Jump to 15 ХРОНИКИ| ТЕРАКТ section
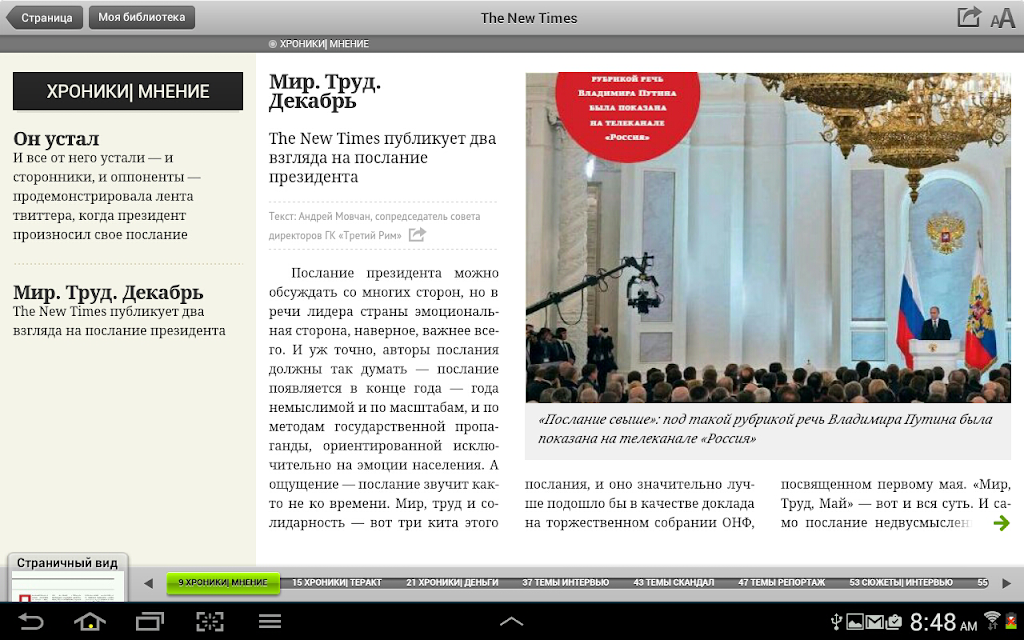 point(336,583)
